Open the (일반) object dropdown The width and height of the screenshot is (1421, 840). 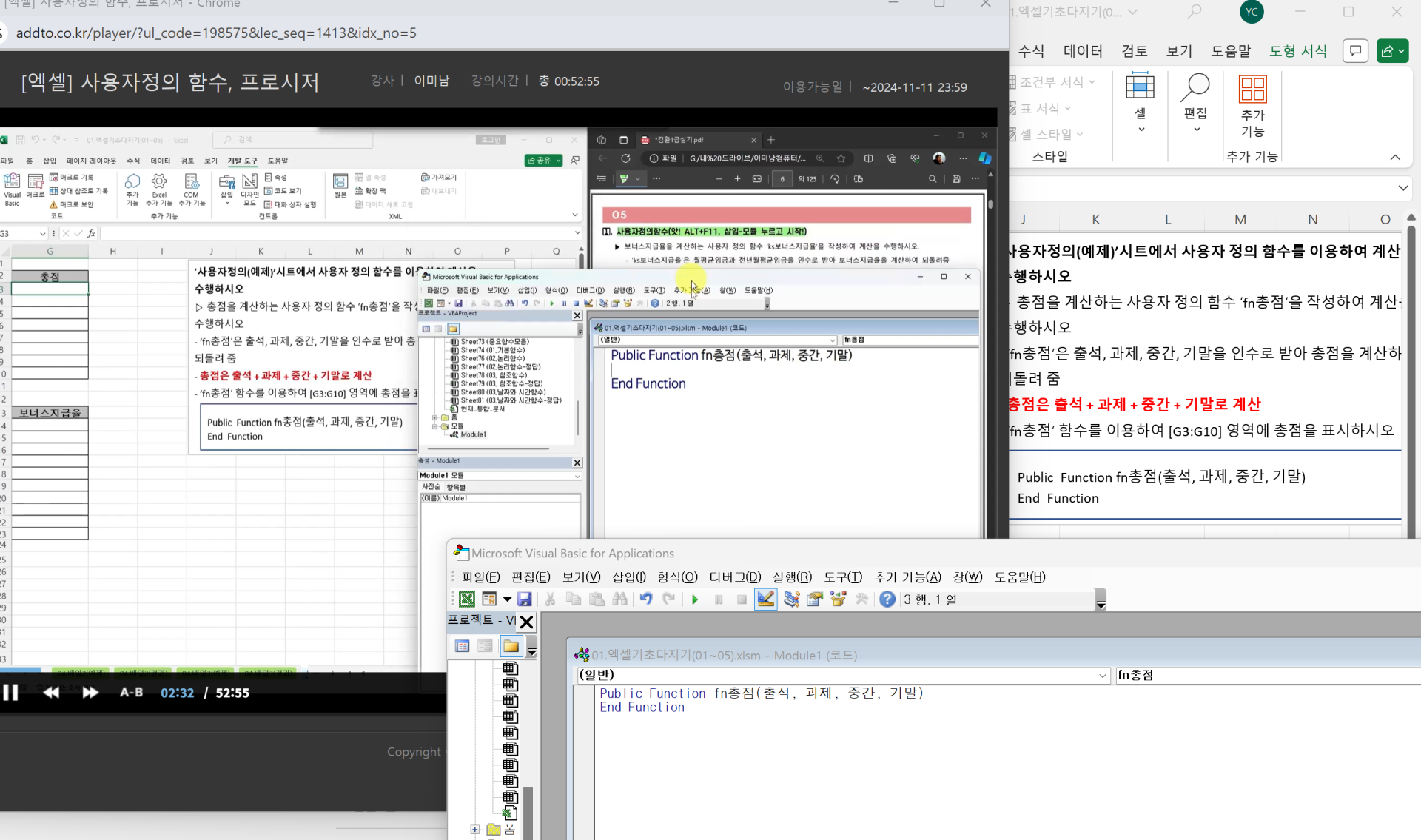click(x=1102, y=675)
